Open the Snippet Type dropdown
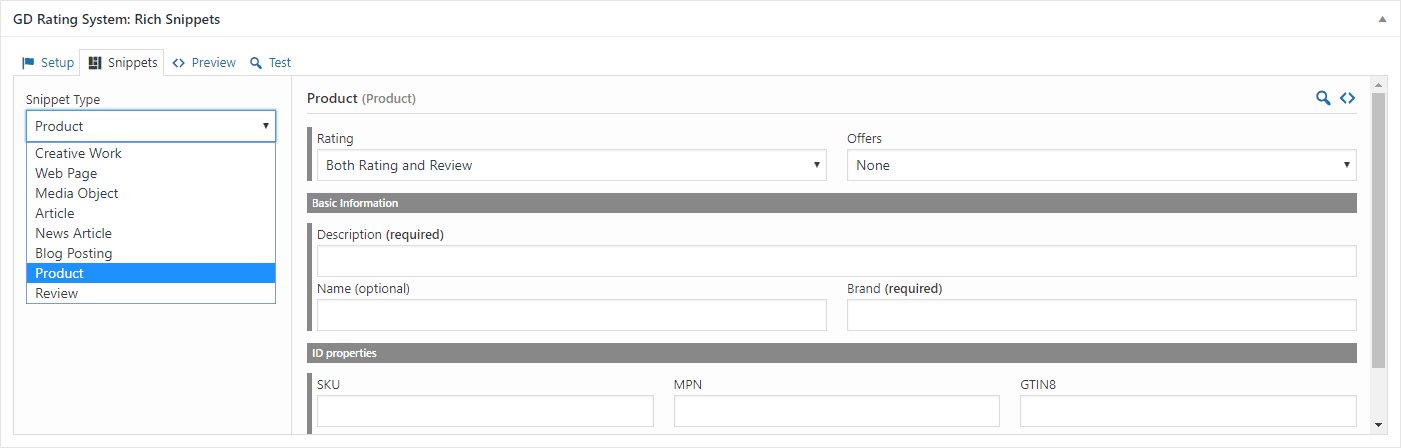The width and height of the screenshot is (1401, 448). (151, 126)
